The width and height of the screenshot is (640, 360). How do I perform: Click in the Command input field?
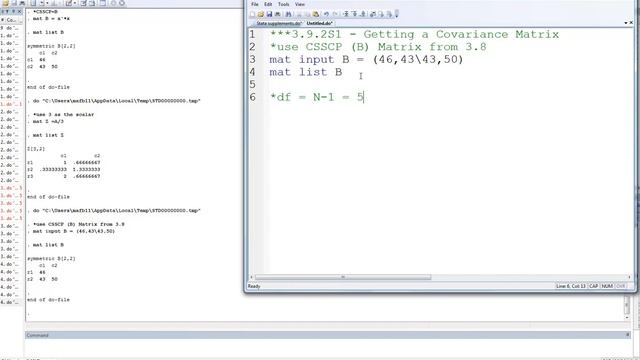pyautogui.click(x=327, y=348)
